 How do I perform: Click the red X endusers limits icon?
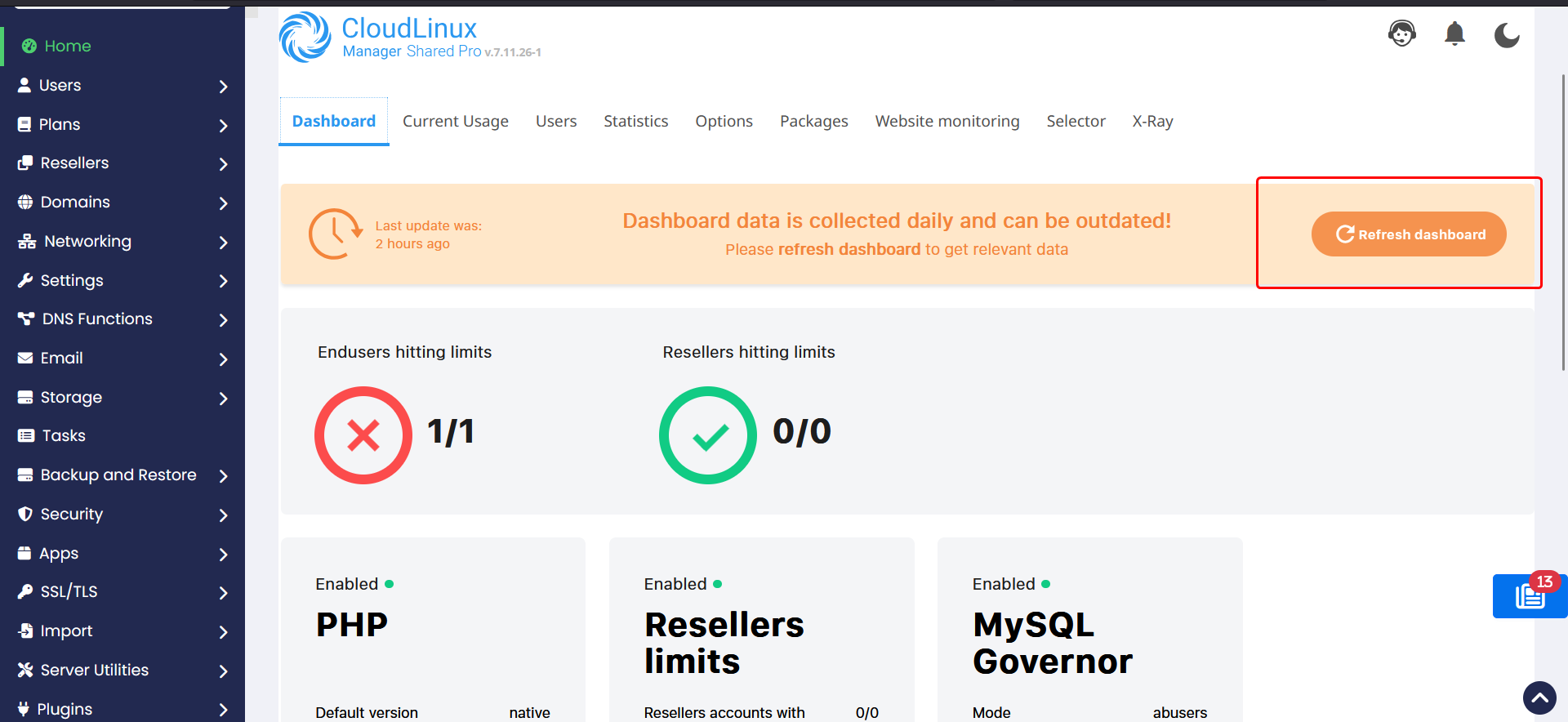tap(363, 435)
